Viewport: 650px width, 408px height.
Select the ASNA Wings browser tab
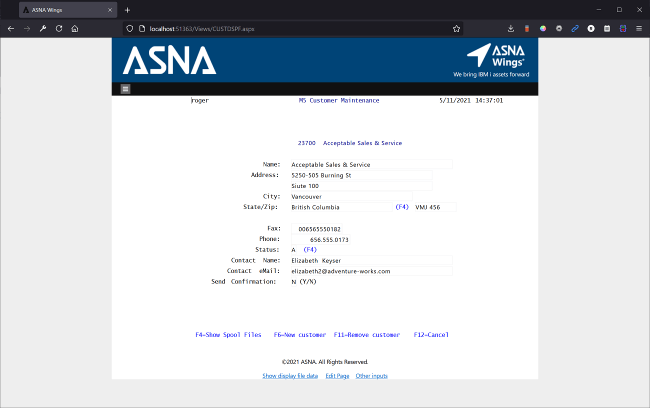[62, 9]
